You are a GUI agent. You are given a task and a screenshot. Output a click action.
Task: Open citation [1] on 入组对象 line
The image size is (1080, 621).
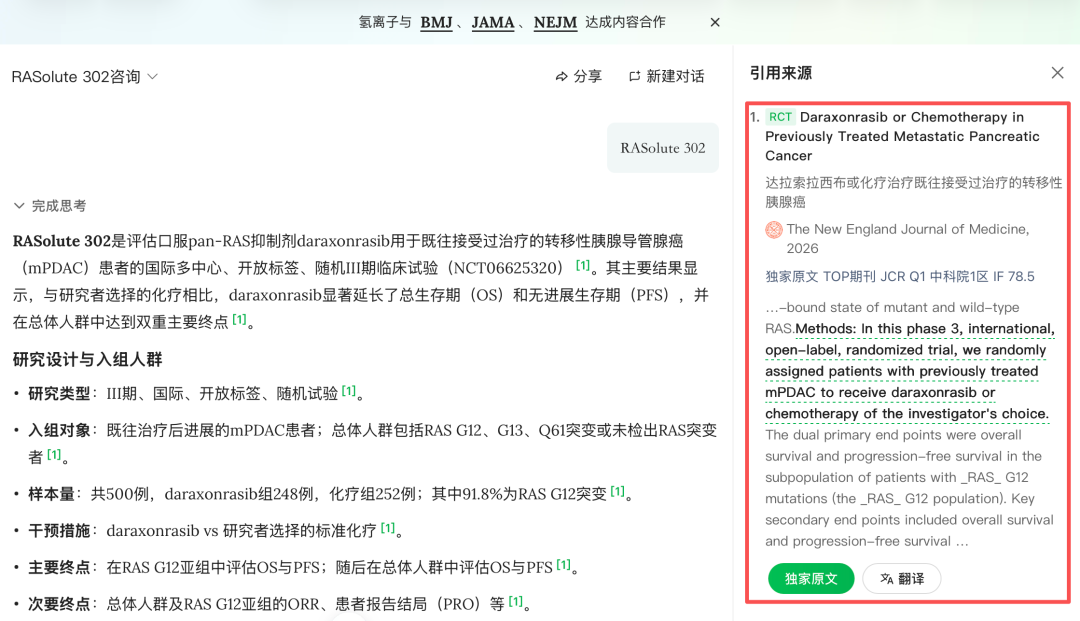click(54, 454)
